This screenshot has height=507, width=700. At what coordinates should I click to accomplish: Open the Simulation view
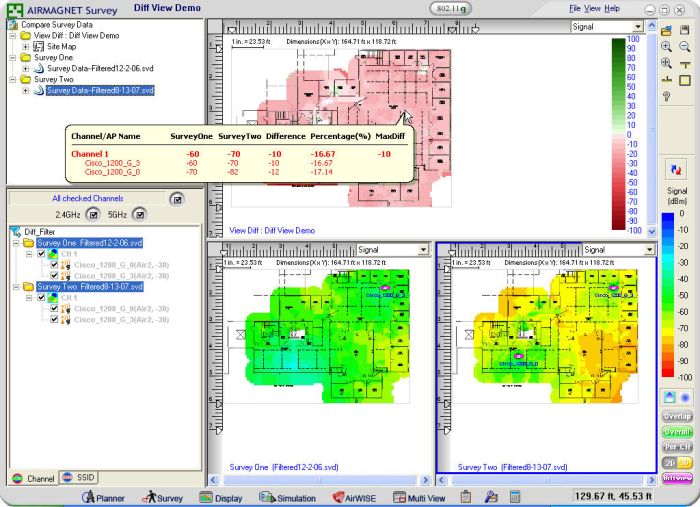287,497
